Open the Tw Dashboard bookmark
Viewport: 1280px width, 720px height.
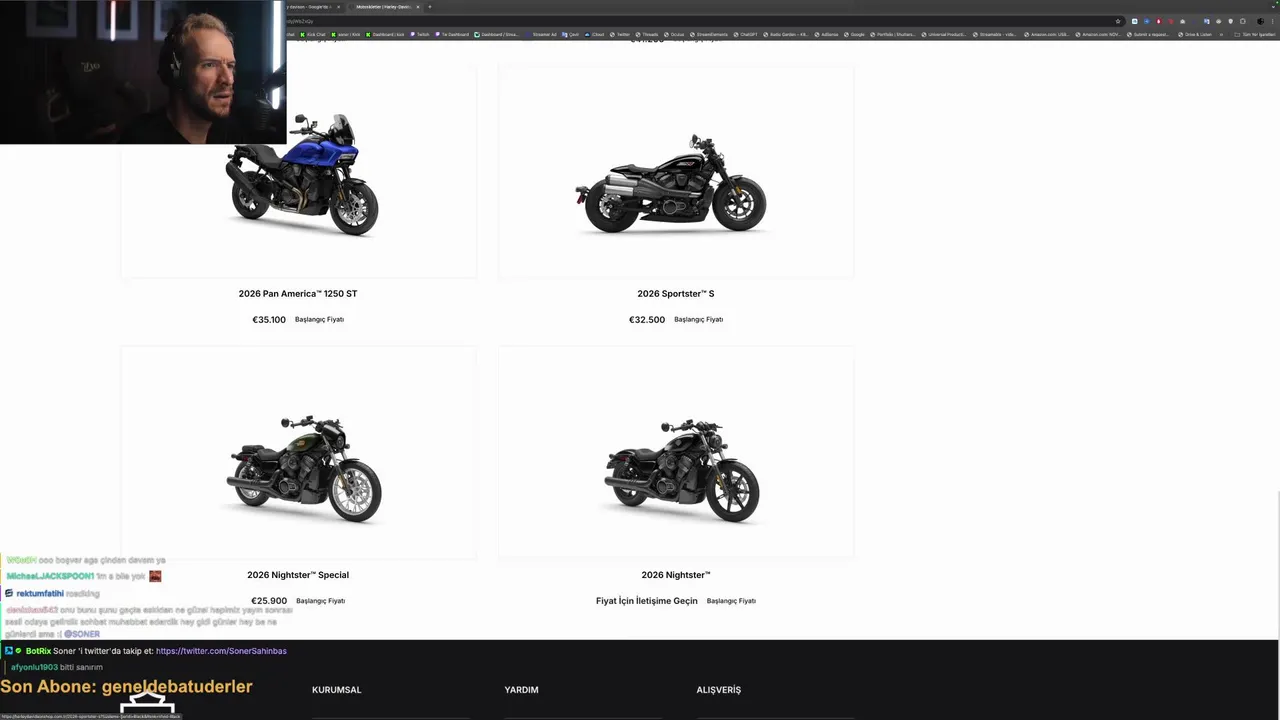tap(451, 34)
